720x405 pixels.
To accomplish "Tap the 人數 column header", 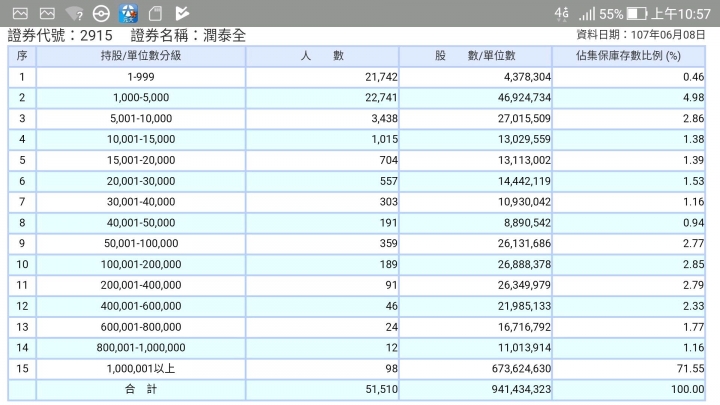I will click(x=322, y=56).
